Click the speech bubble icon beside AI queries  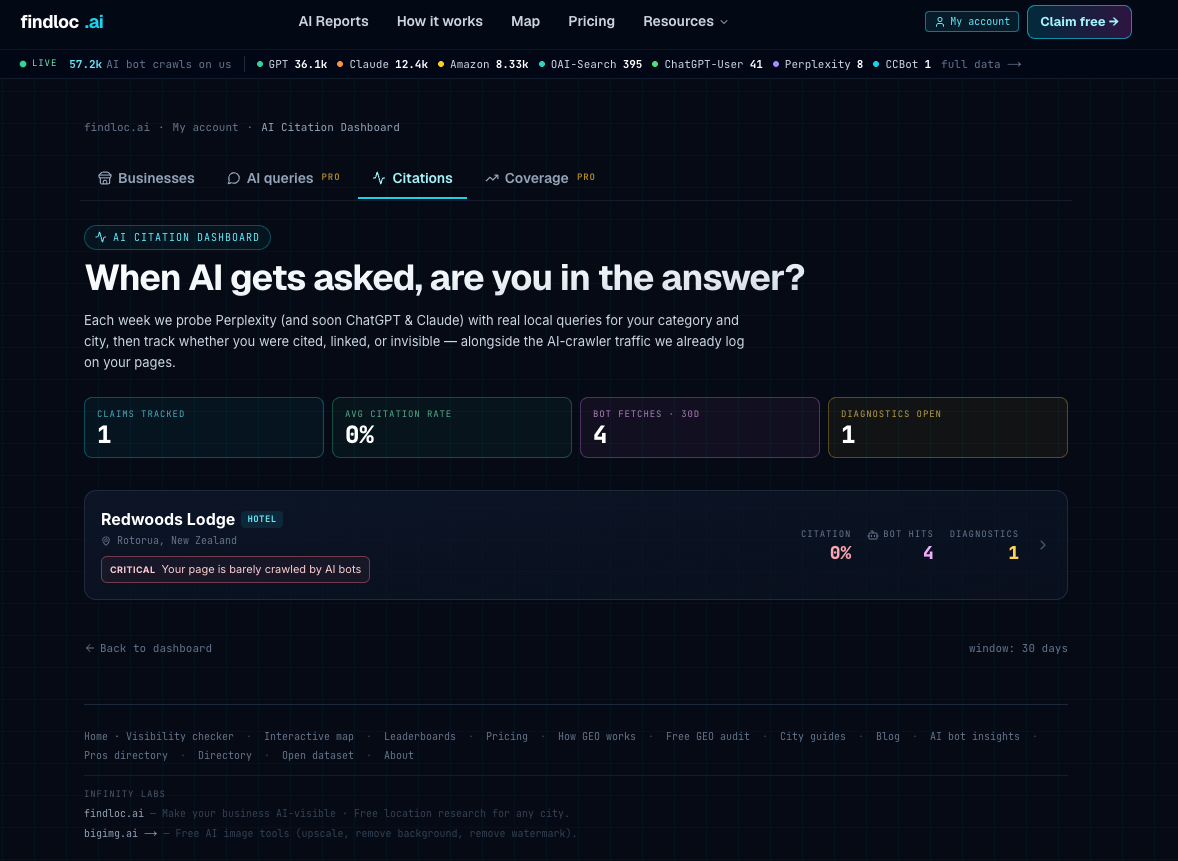click(234, 178)
